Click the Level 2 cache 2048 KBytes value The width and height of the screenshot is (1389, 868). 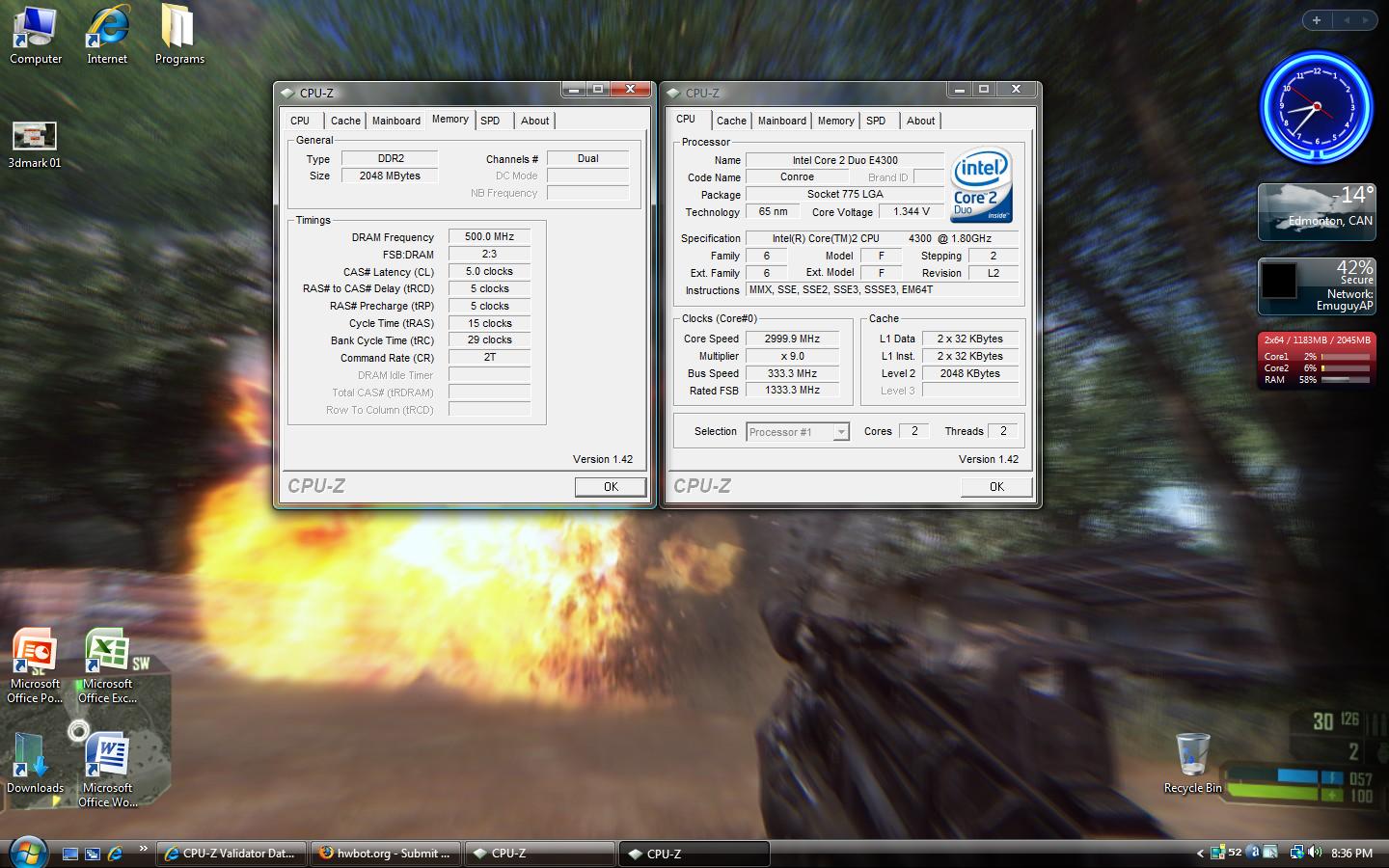pyautogui.click(x=969, y=373)
